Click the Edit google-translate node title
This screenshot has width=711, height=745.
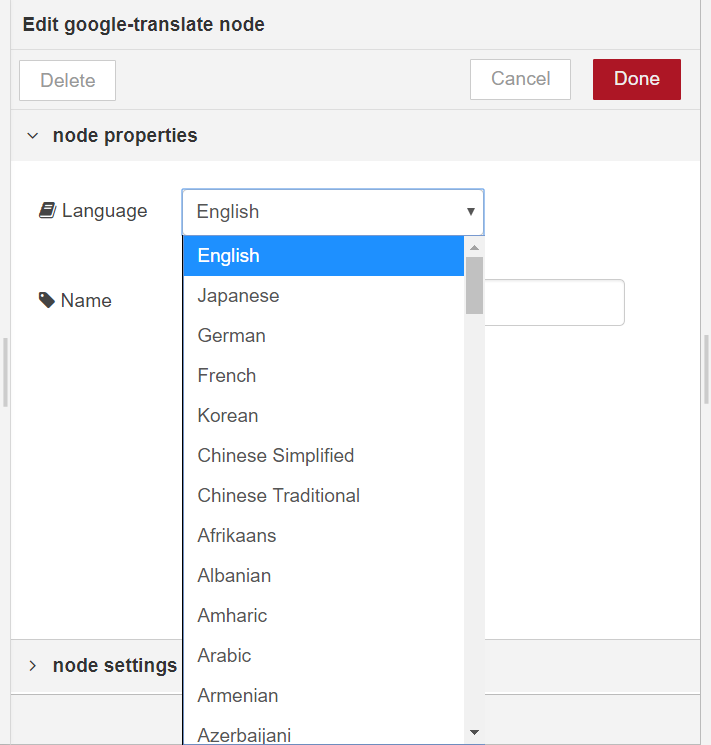tap(144, 25)
